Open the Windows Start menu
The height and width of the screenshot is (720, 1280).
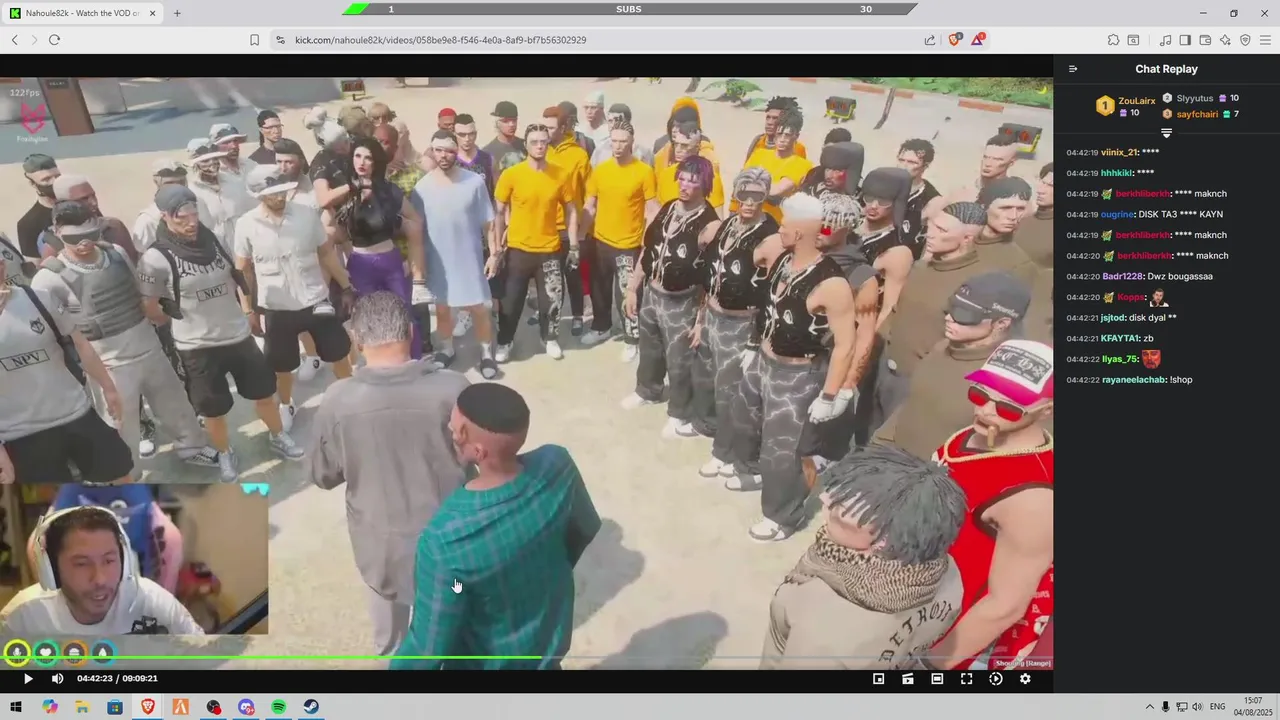[16, 707]
